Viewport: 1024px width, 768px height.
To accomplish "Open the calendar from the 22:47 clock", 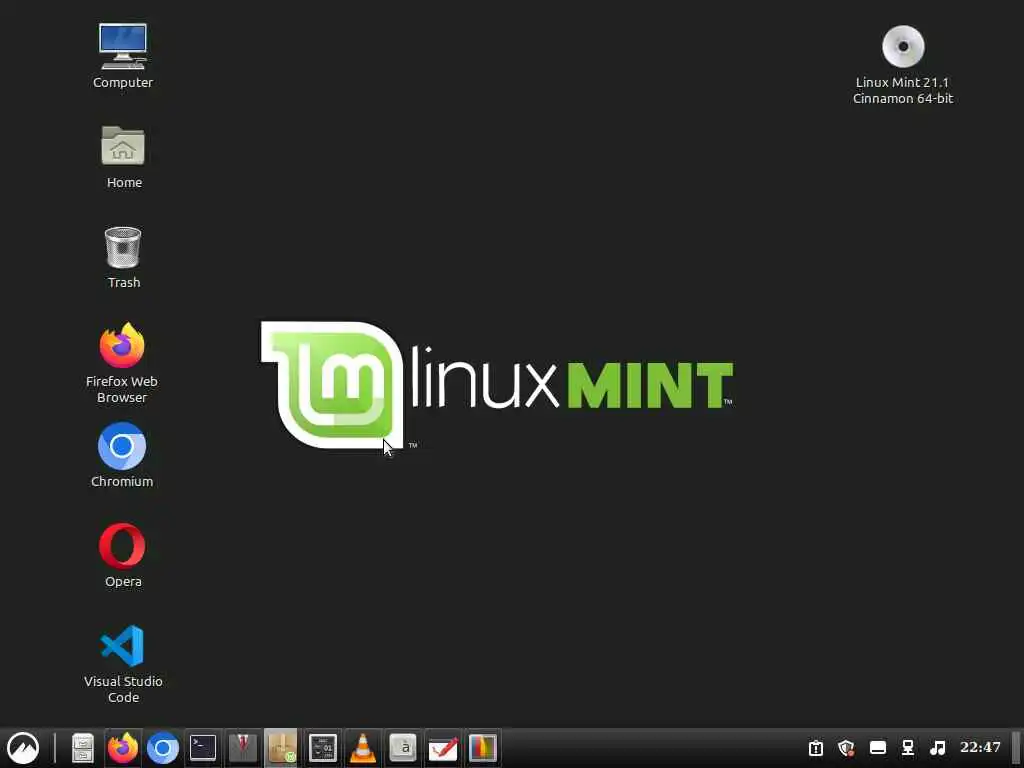I will (980, 747).
